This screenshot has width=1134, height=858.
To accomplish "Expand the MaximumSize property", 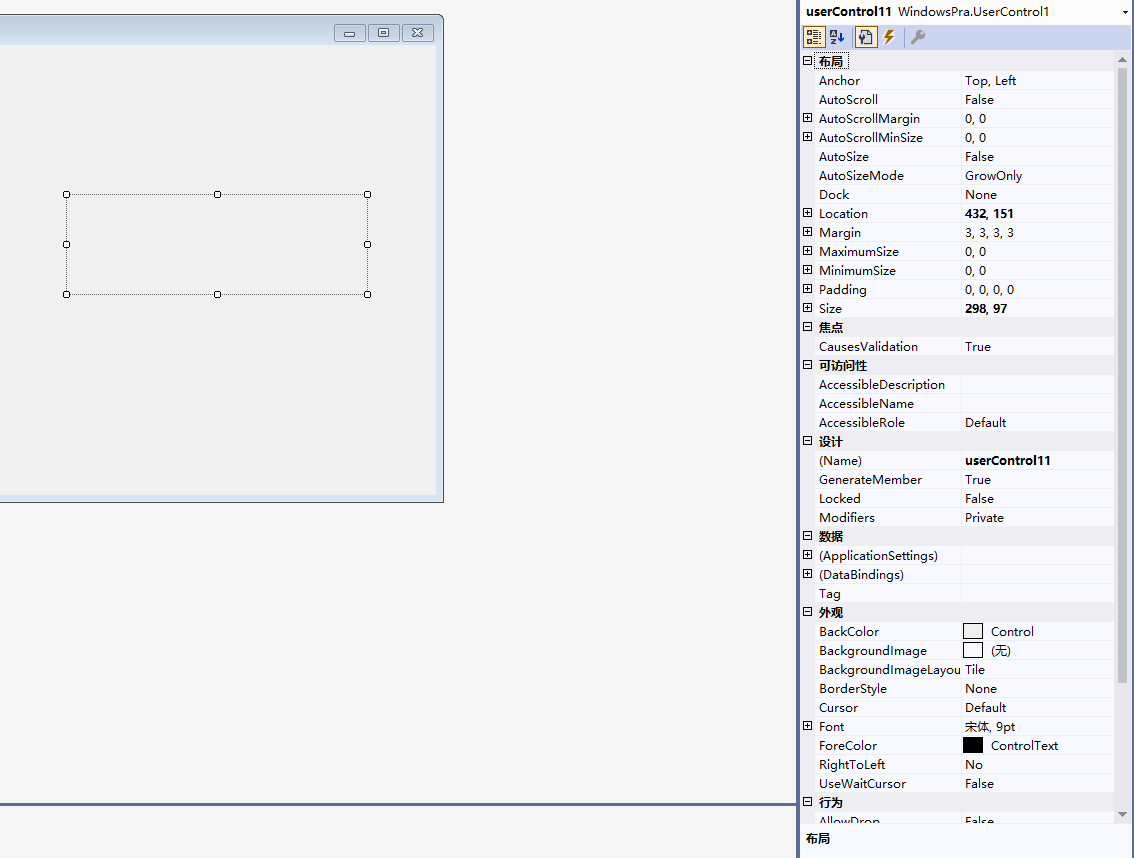I will coord(808,251).
